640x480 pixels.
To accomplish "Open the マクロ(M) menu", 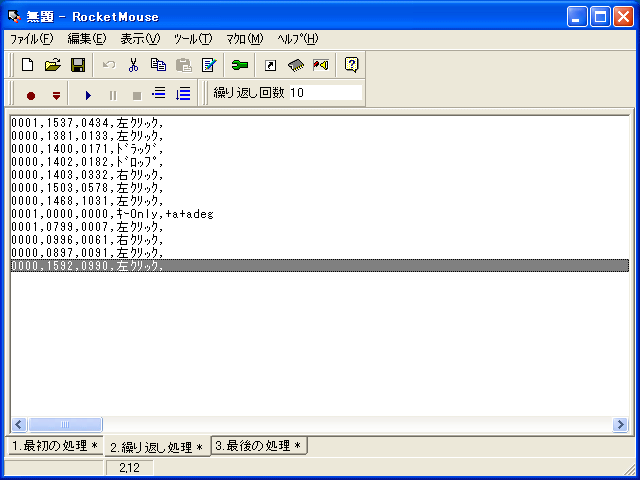I will [245, 39].
